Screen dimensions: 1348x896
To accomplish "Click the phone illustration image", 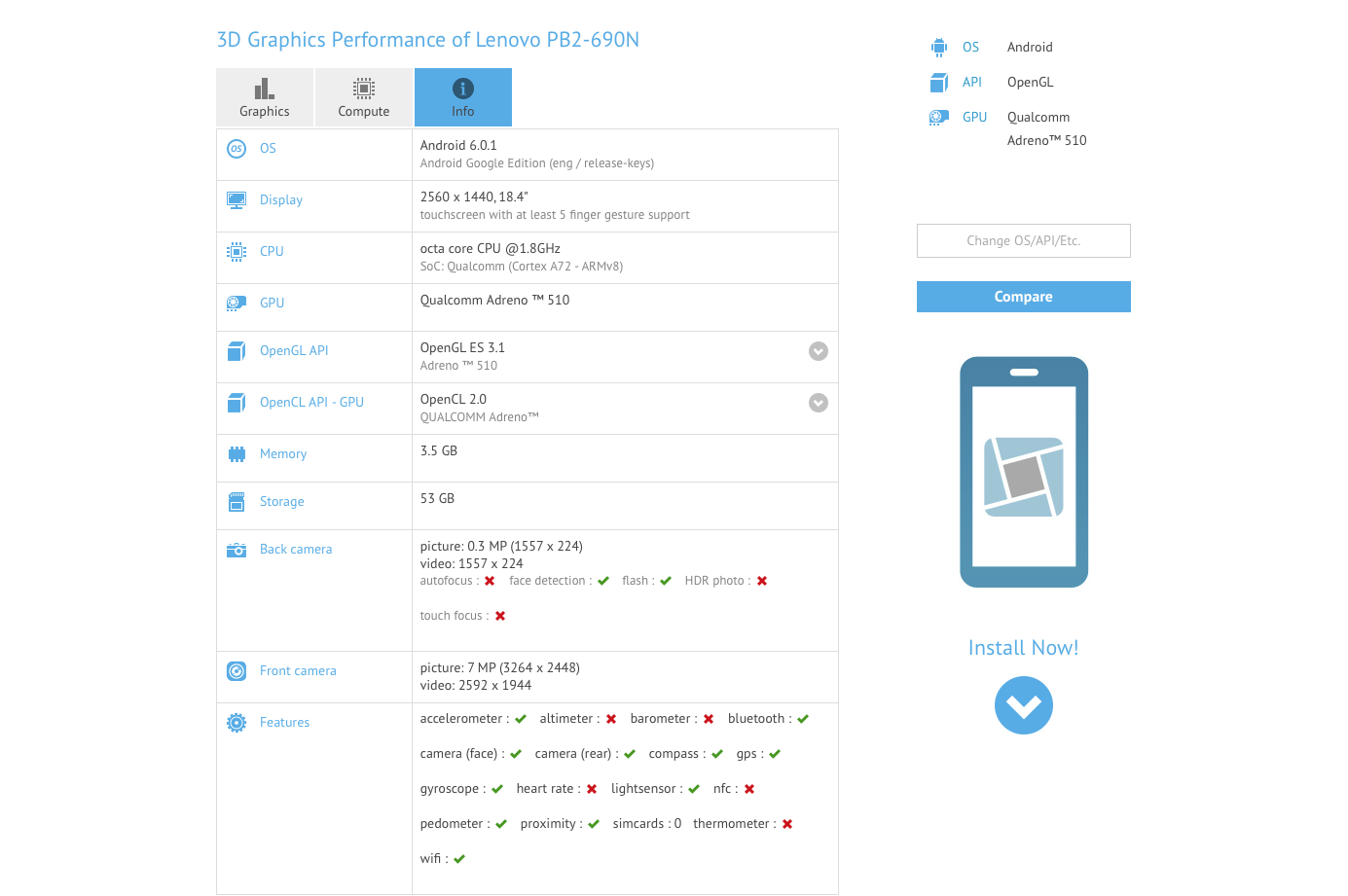I will coord(1023,472).
